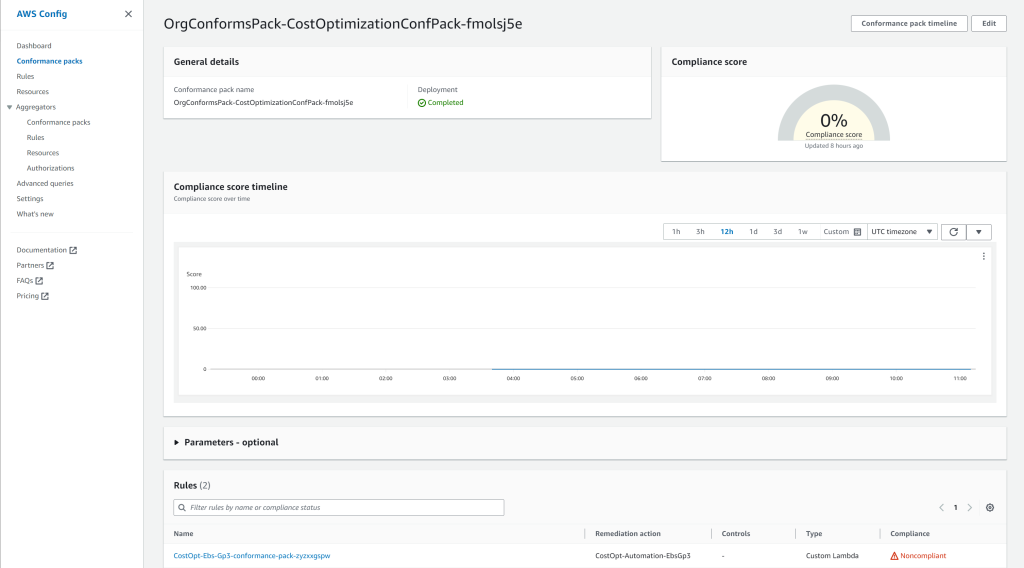Click the Type column header

coord(814,533)
